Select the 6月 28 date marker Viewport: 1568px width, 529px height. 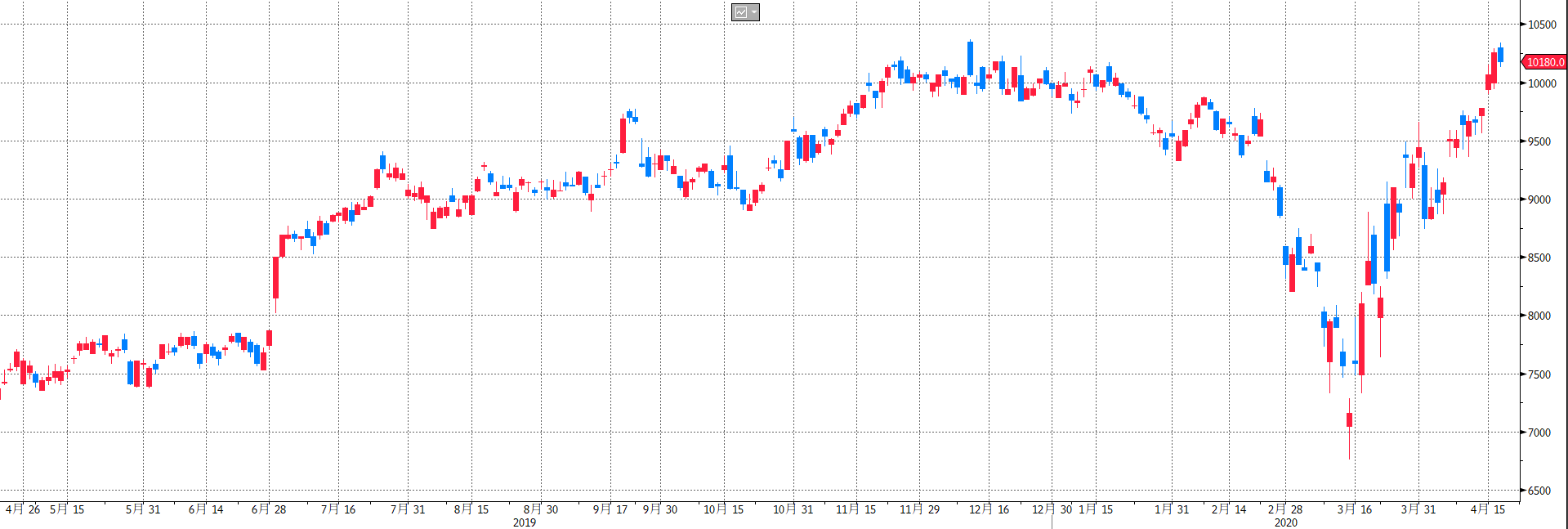268,509
